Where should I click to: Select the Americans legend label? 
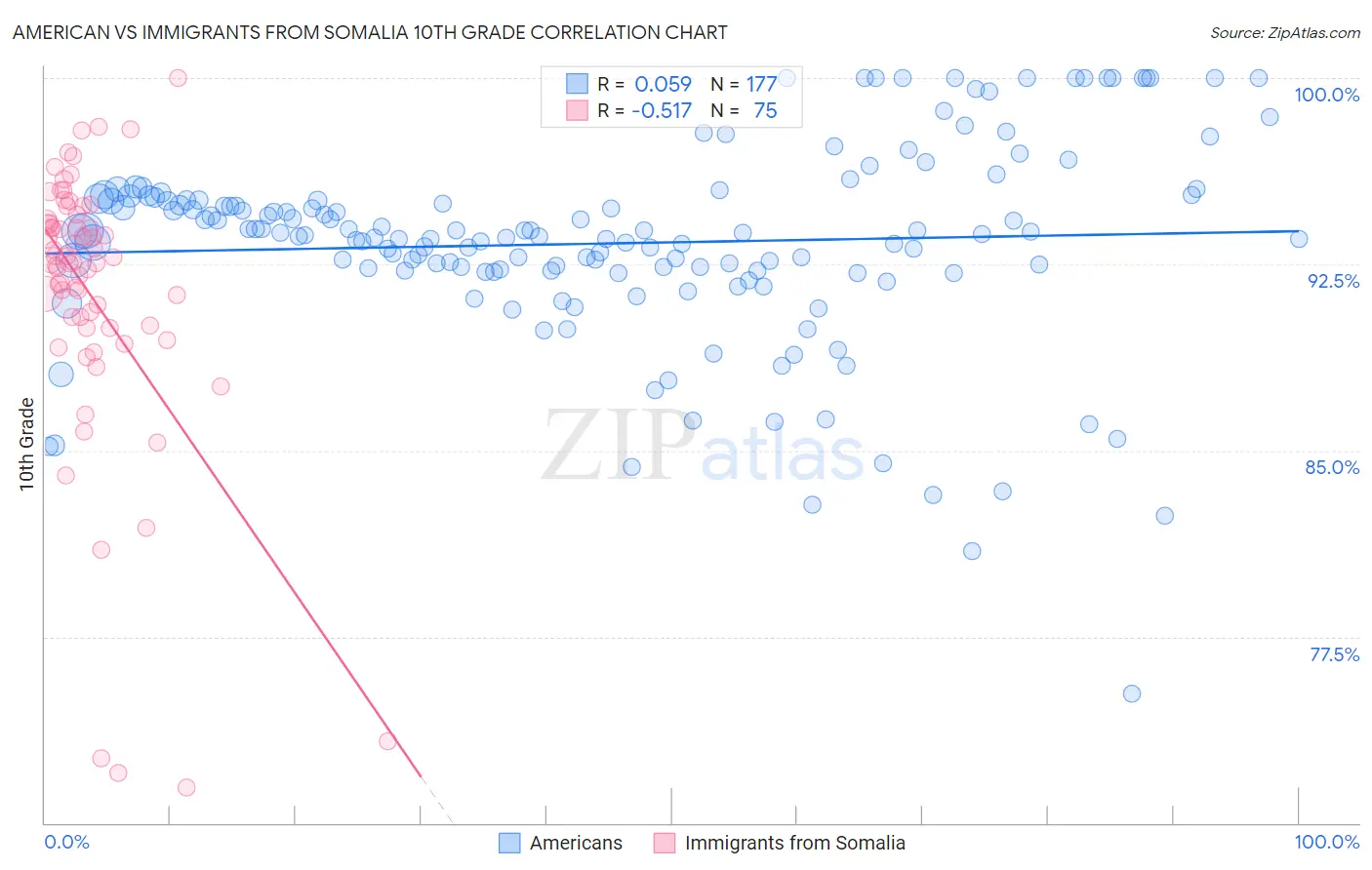point(576,843)
